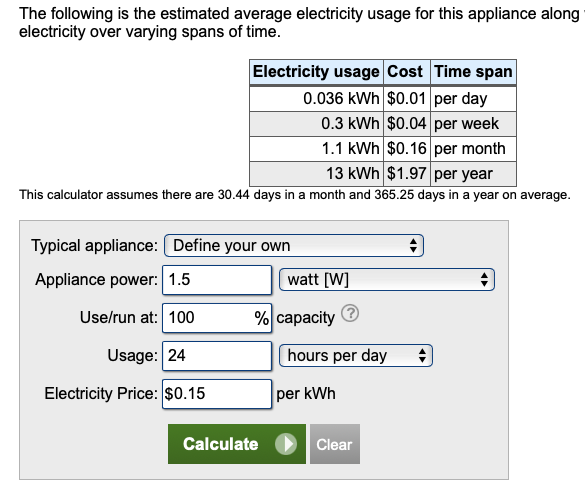This screenshot has height=486, width=585.
Task: Click the green Calculate button
Action: [237, 444]
